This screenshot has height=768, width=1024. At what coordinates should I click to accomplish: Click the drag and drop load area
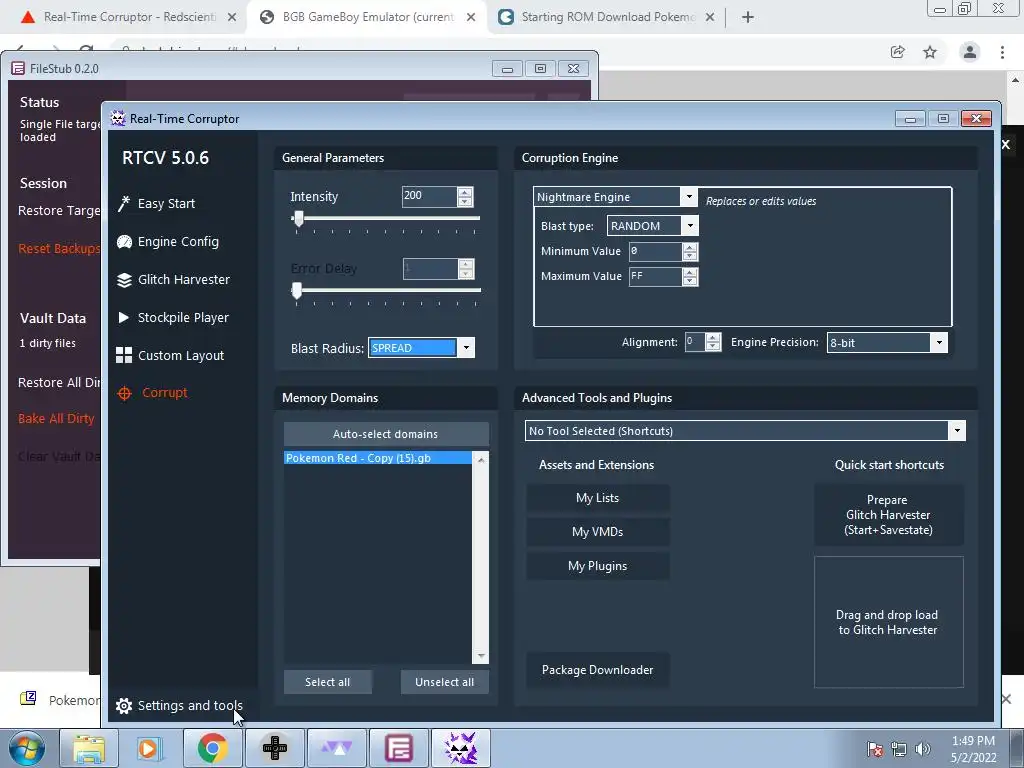pos(888,622)
